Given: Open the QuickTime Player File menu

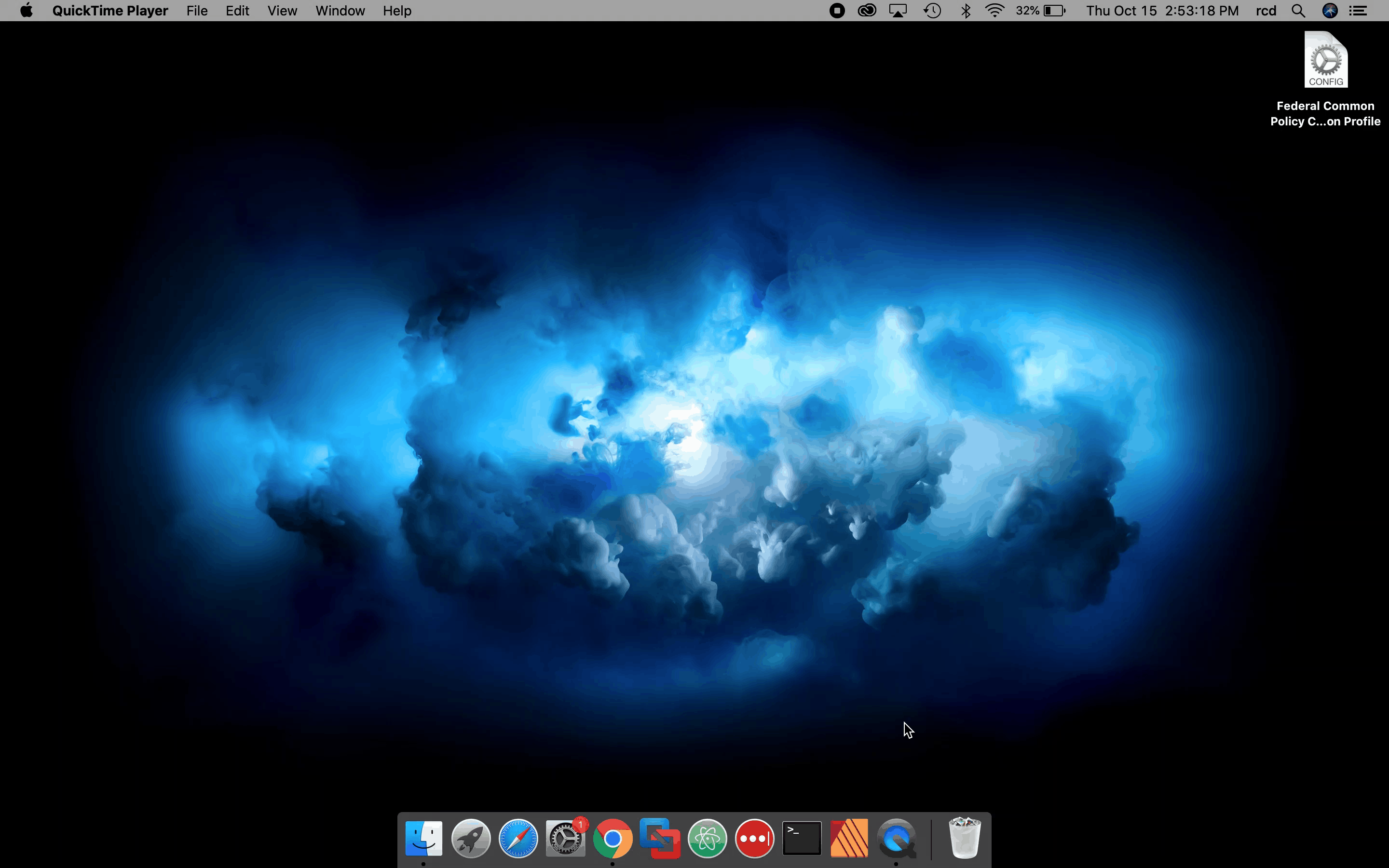Looking at the screenshot, I should click(197, 10).
